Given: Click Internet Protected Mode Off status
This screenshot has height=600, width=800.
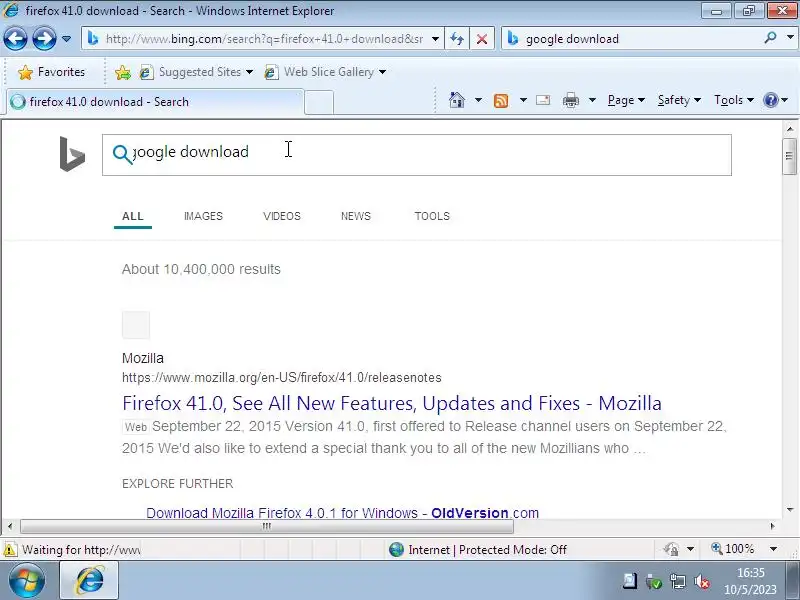Looking at the screenshot, I should [478, 549].
